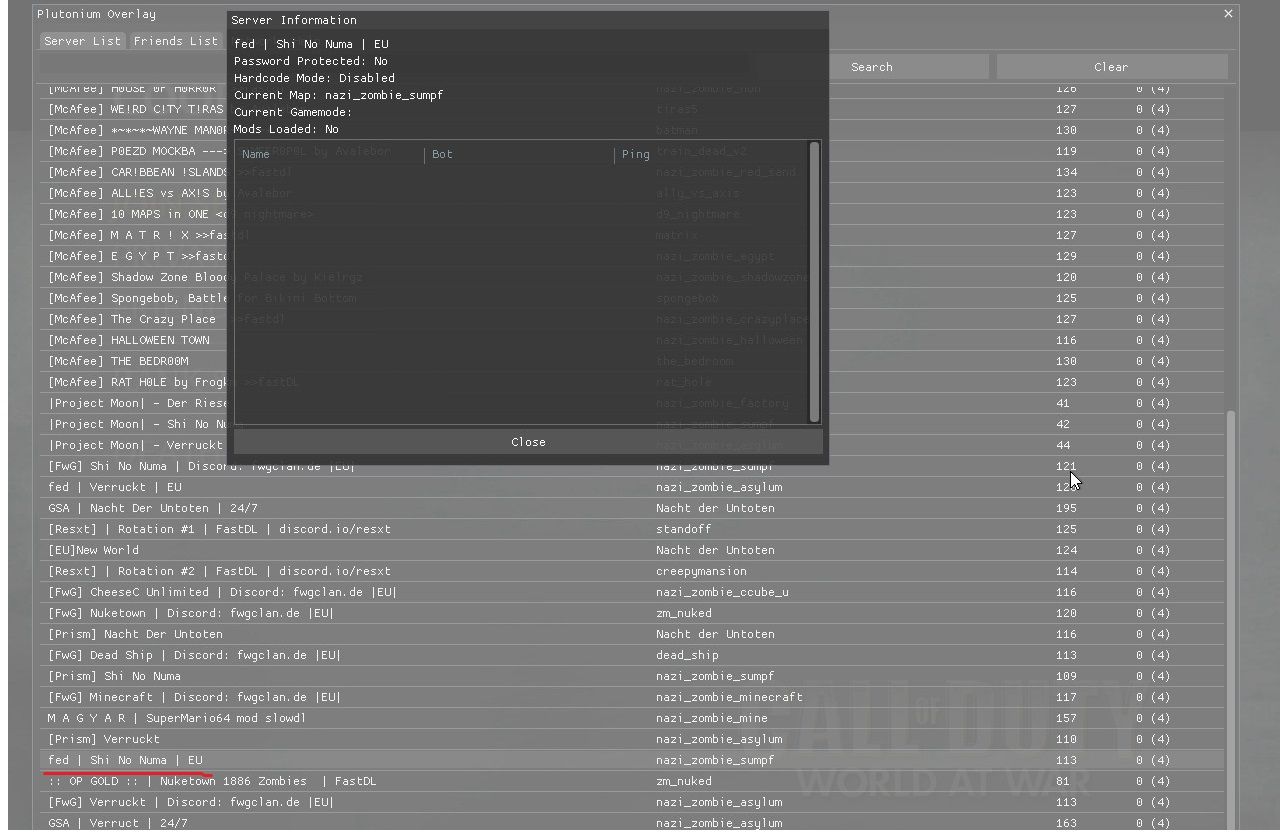Select '[McAfee] WE!RD C!TY T!RAS' server
The height and width of the screenshot is (840, 1280).
134,109
